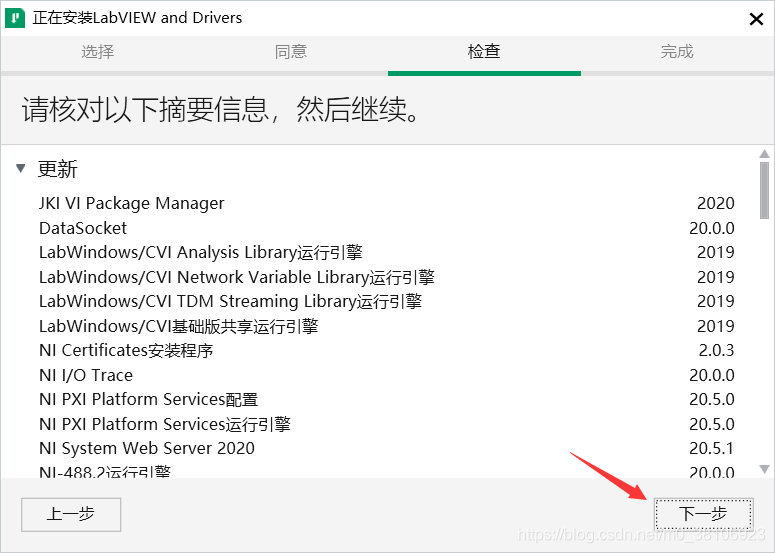Click version 20.0.0 beside DataSocket

click(712, 228)
